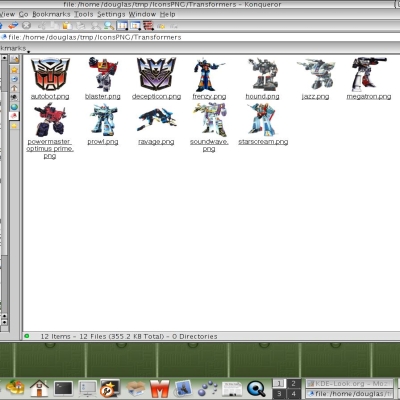Viewport: 400px width, 400px height.
Task: Select ravage.png thumbnail
Action: tap(156, 120)
